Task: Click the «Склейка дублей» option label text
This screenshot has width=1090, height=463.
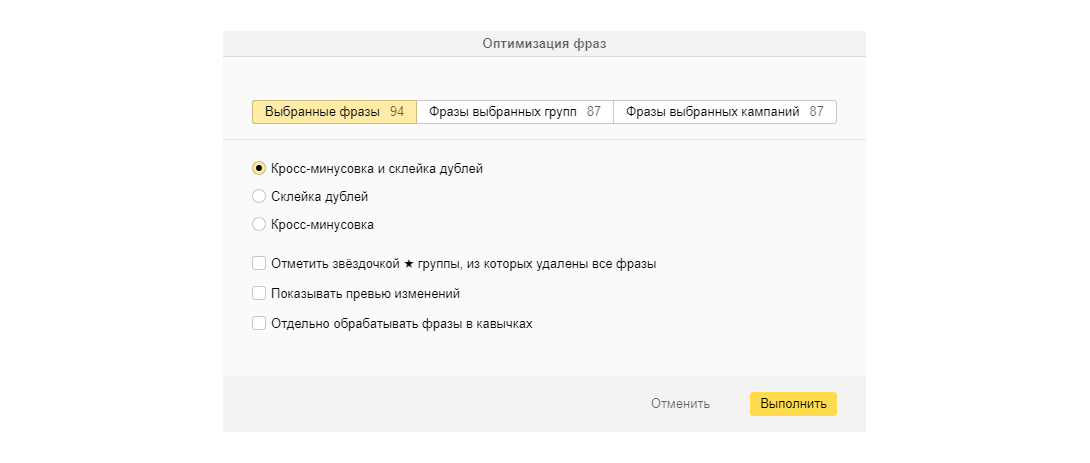Action: coord(319,197)
